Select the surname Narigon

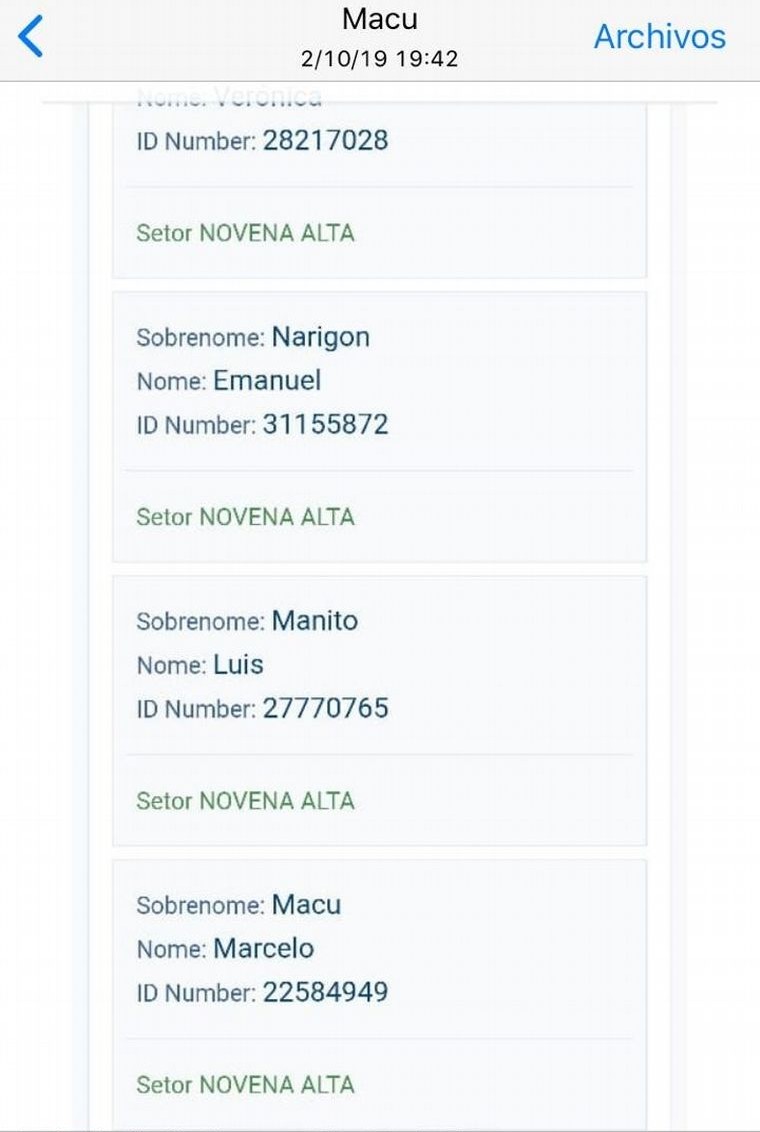click(x=320, y=337)
